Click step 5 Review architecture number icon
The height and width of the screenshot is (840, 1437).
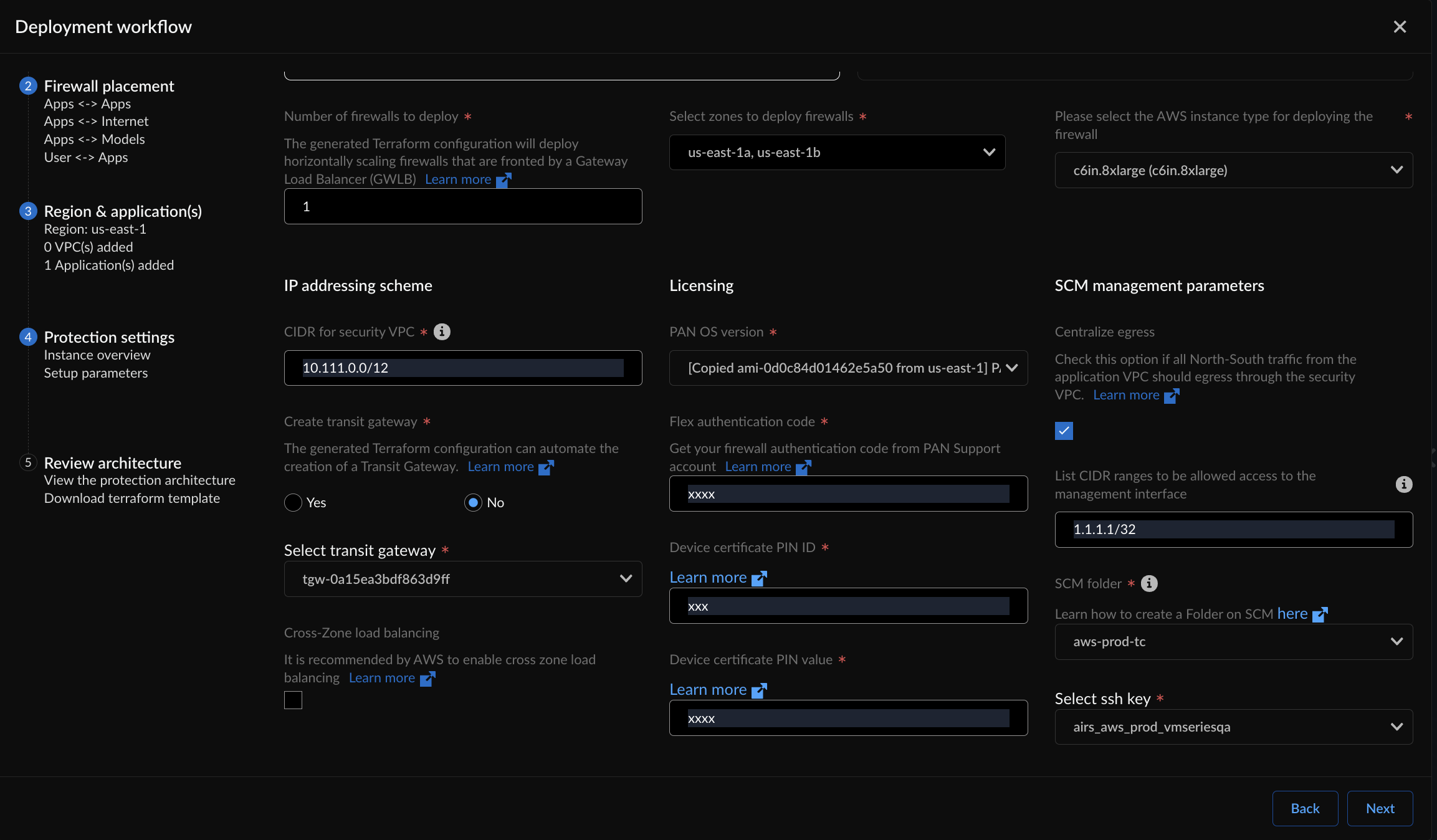pyautogui.click(x=28, y=462)
